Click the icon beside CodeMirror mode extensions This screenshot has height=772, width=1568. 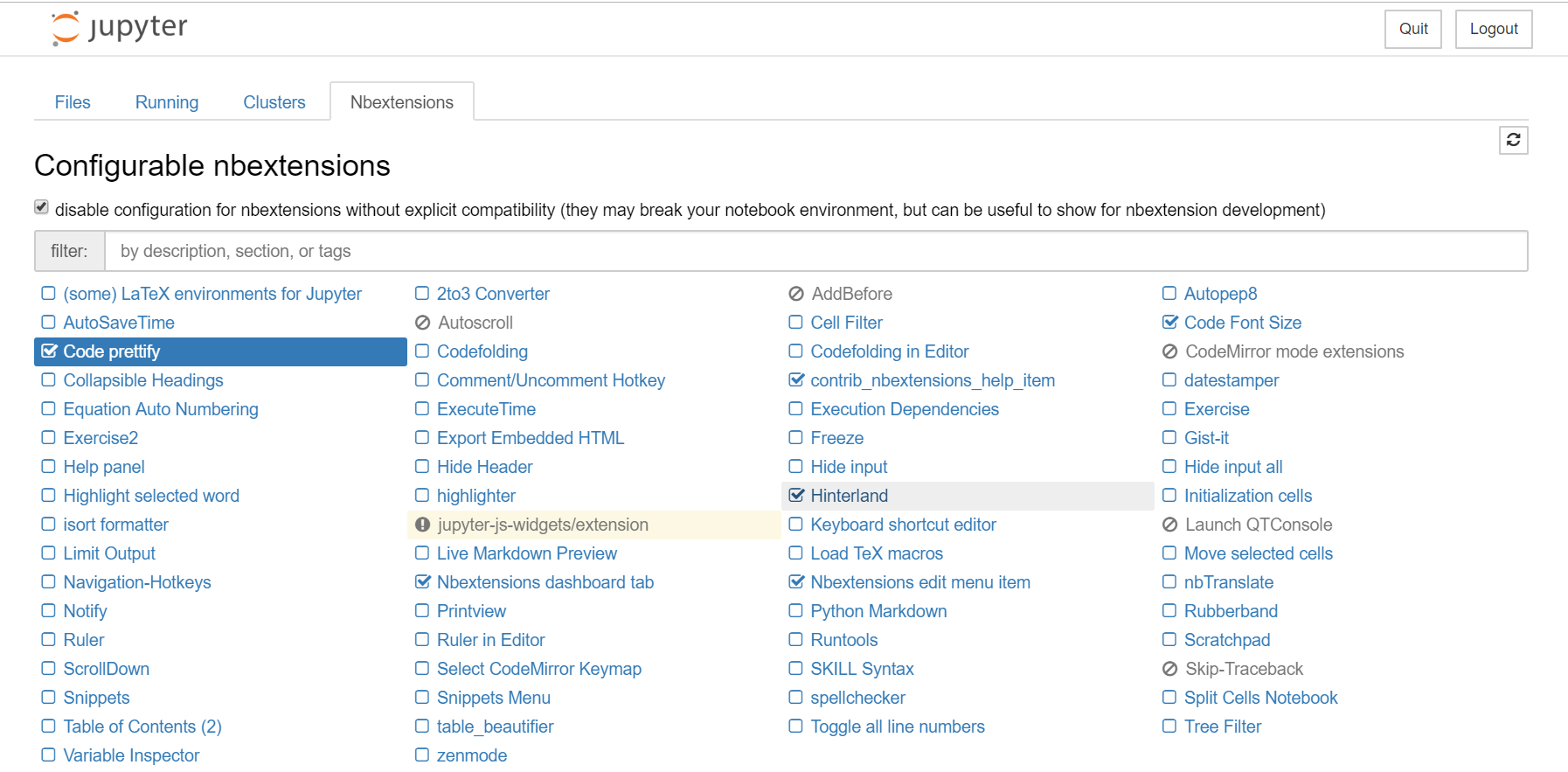point(1170,351)
